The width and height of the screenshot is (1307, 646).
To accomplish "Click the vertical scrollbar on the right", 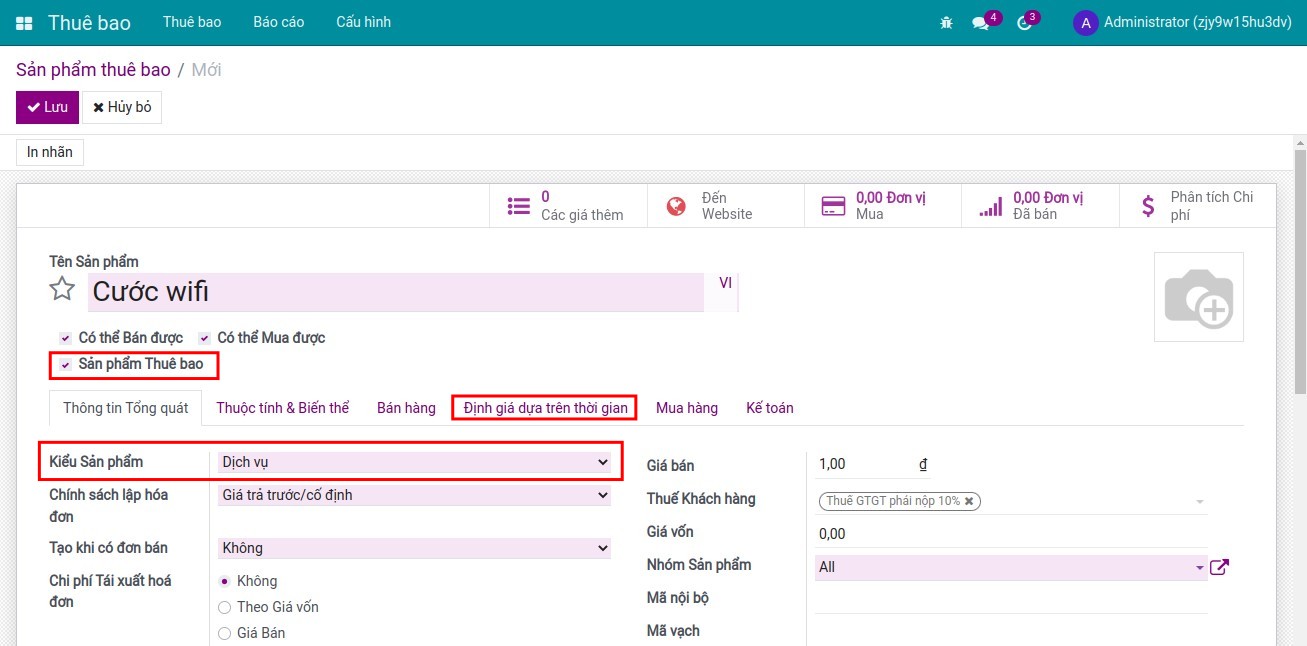I will (1299, 270).
